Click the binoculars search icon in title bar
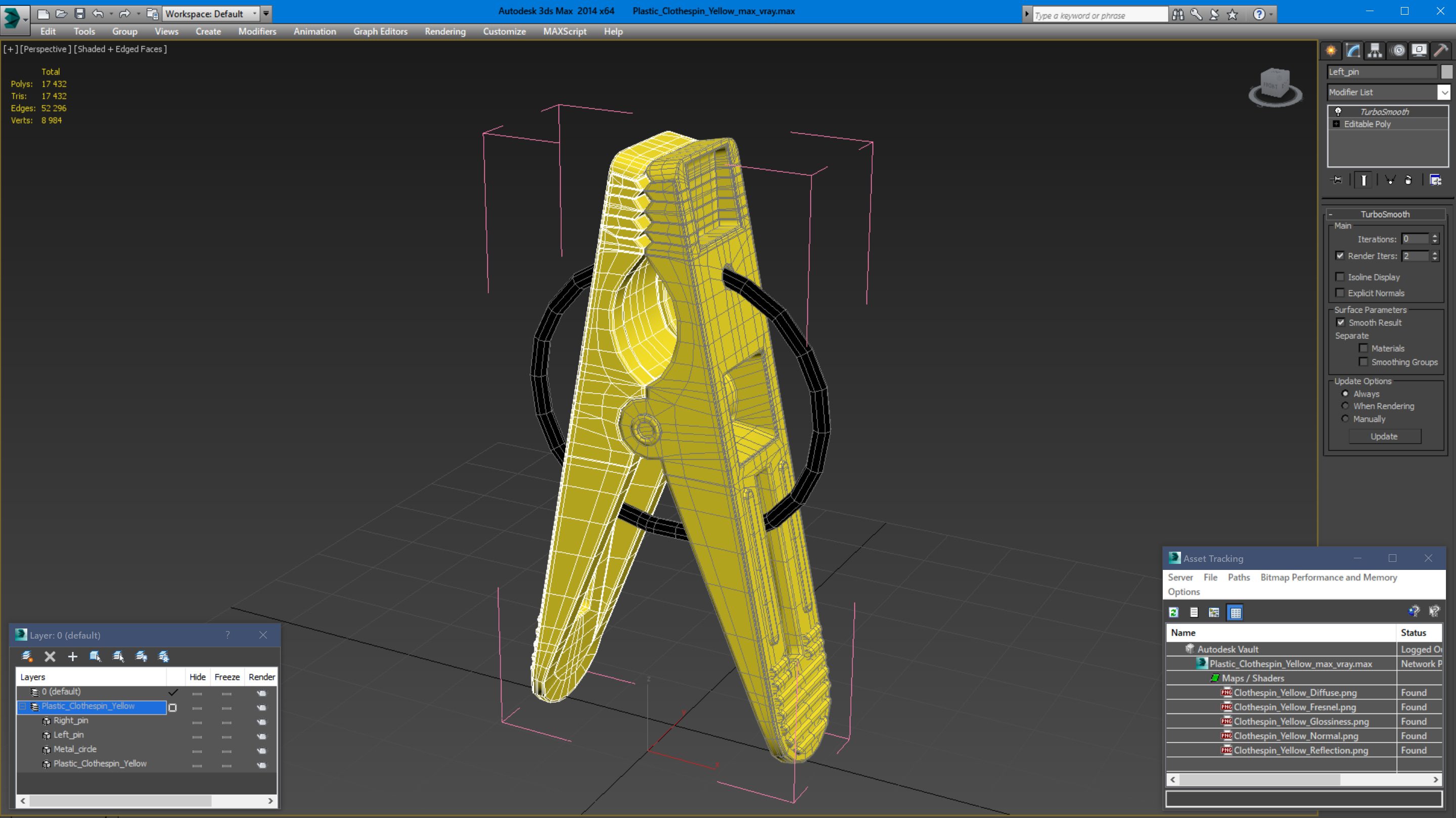Viewport: 1456px width, 818px height. pyautogui.click(x=1178, y=14)
